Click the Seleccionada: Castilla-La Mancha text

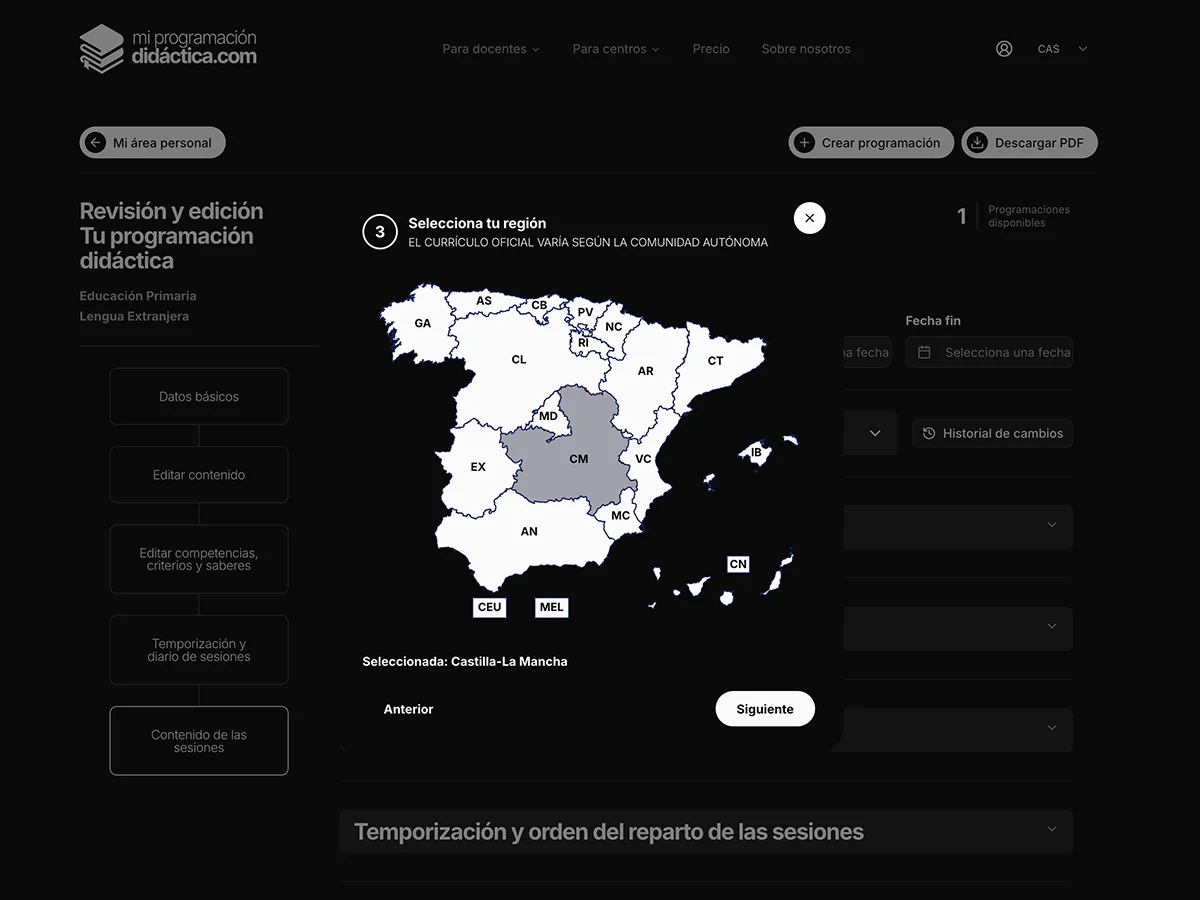pyautogui.click(x=465, y=661)
